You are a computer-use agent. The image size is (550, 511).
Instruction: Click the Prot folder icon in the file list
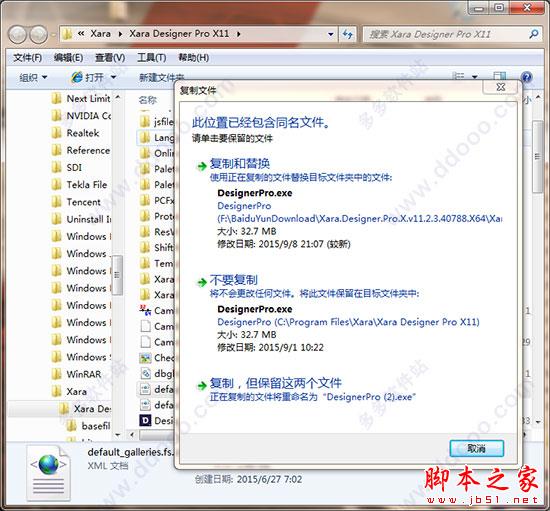click(x=145, y=216)
